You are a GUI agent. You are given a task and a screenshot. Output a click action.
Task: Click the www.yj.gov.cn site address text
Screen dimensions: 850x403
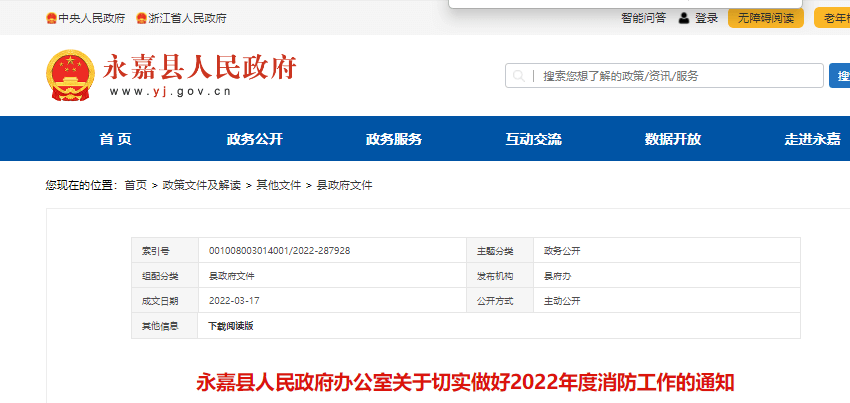[x=171, y=92]
